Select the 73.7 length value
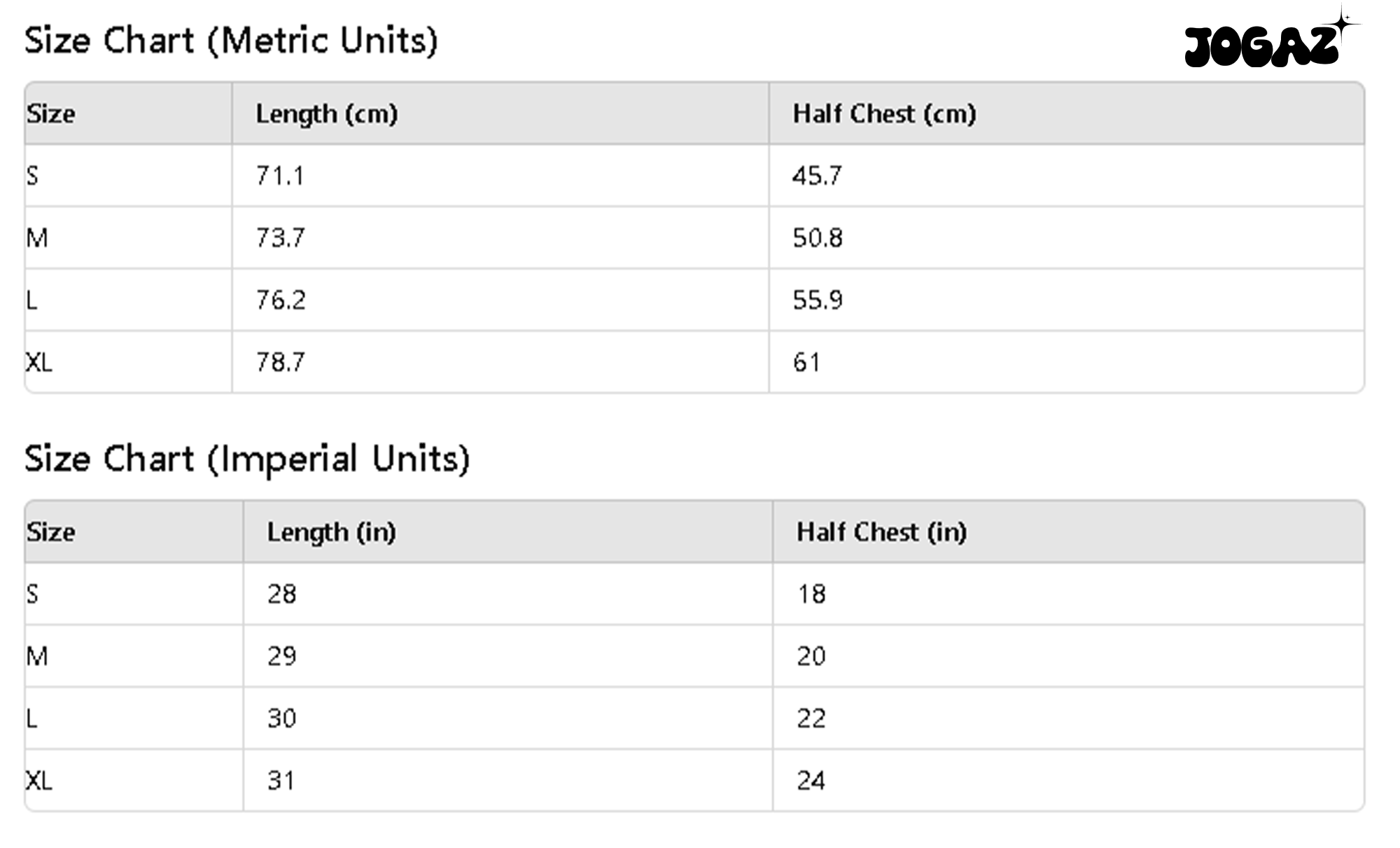Image resolution: width=1400 pixels, height=848 pixels. 280,238
